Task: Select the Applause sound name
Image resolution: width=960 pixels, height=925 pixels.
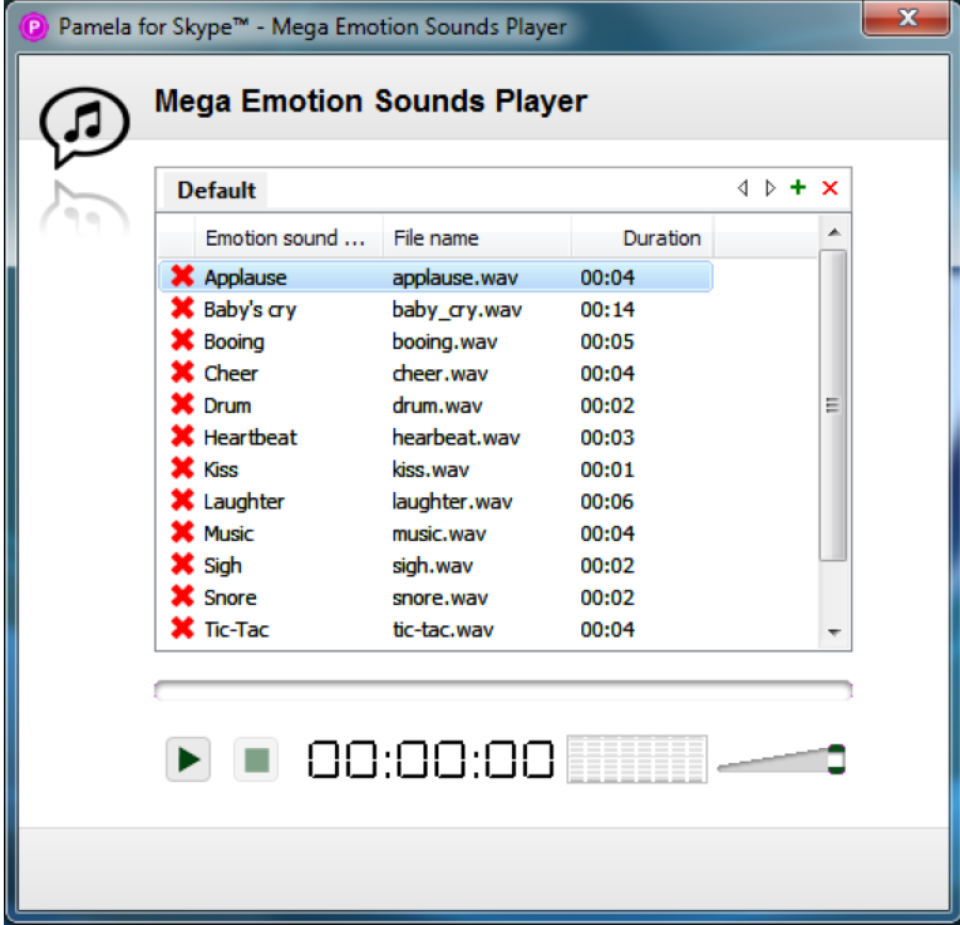Action: (245, 277)
